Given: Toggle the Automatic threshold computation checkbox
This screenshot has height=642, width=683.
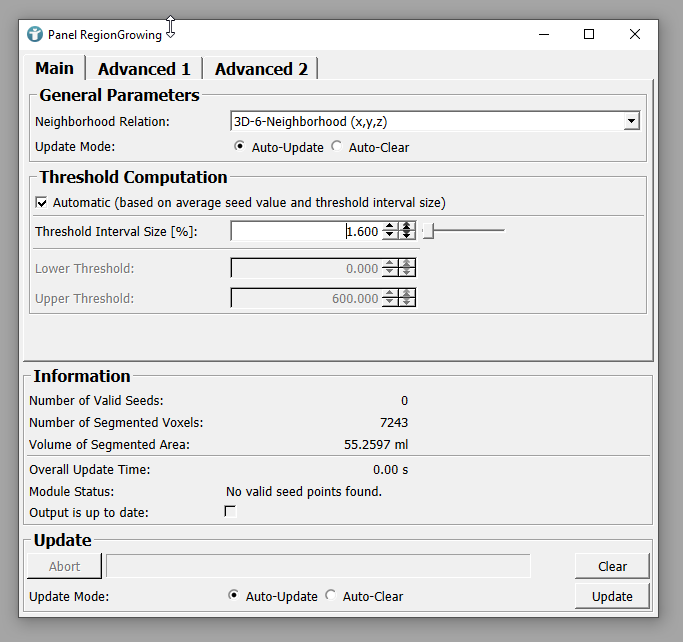Looking at the screenshot, I should click(42, 202).
